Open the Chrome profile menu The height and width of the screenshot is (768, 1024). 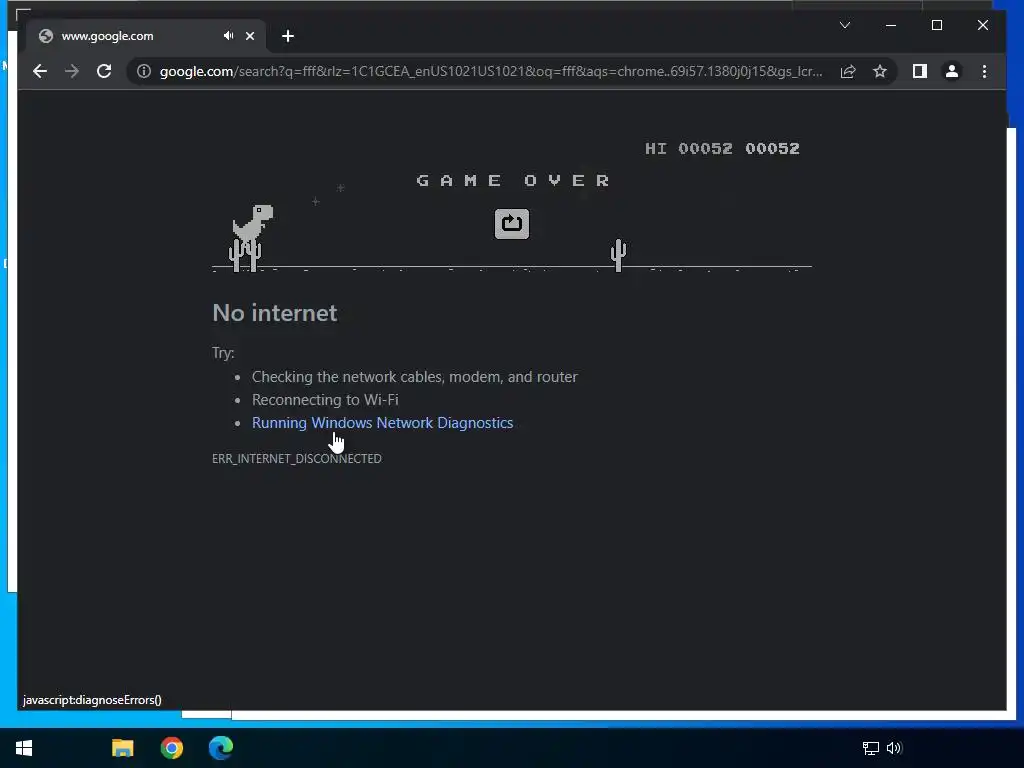coord(952,71)
